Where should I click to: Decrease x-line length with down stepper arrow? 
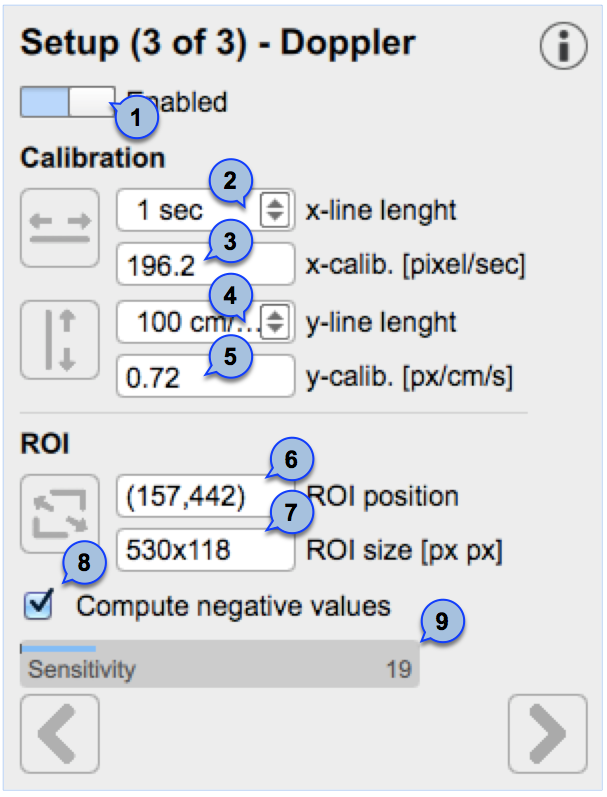pos(275,216)
